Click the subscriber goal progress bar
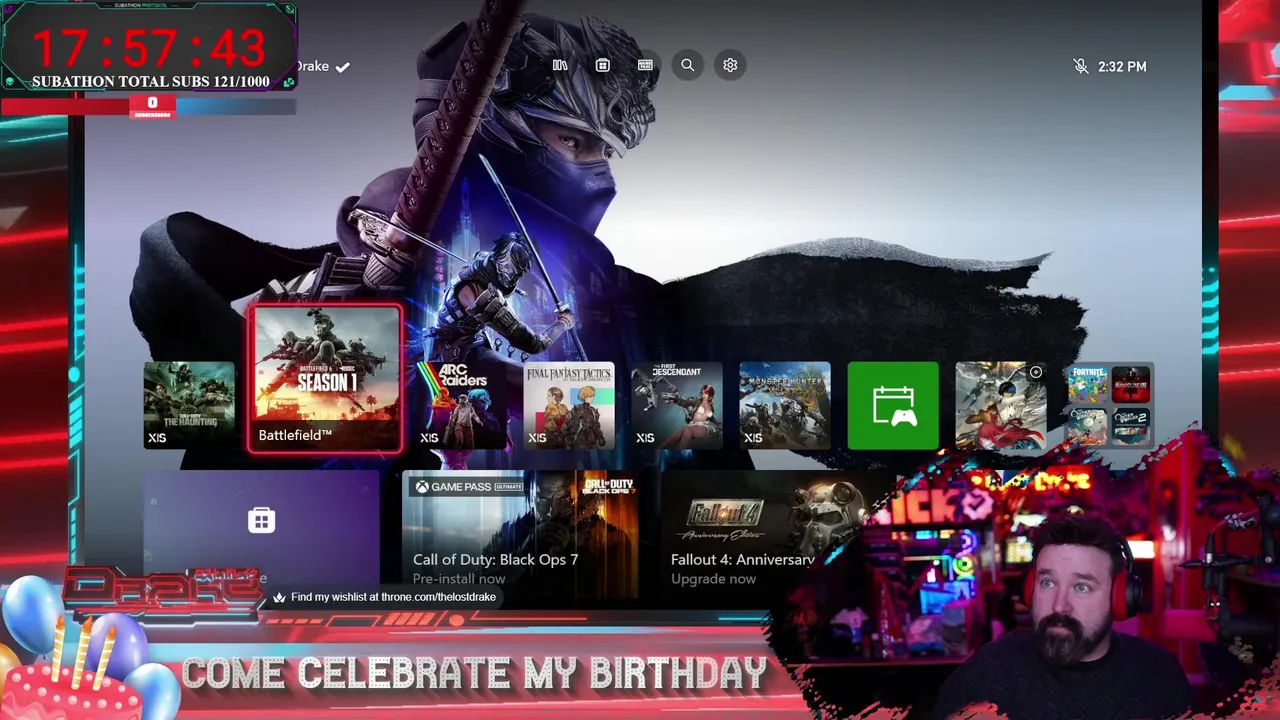The height and width of the screenshot is (720, 1280). pos(148,105)
